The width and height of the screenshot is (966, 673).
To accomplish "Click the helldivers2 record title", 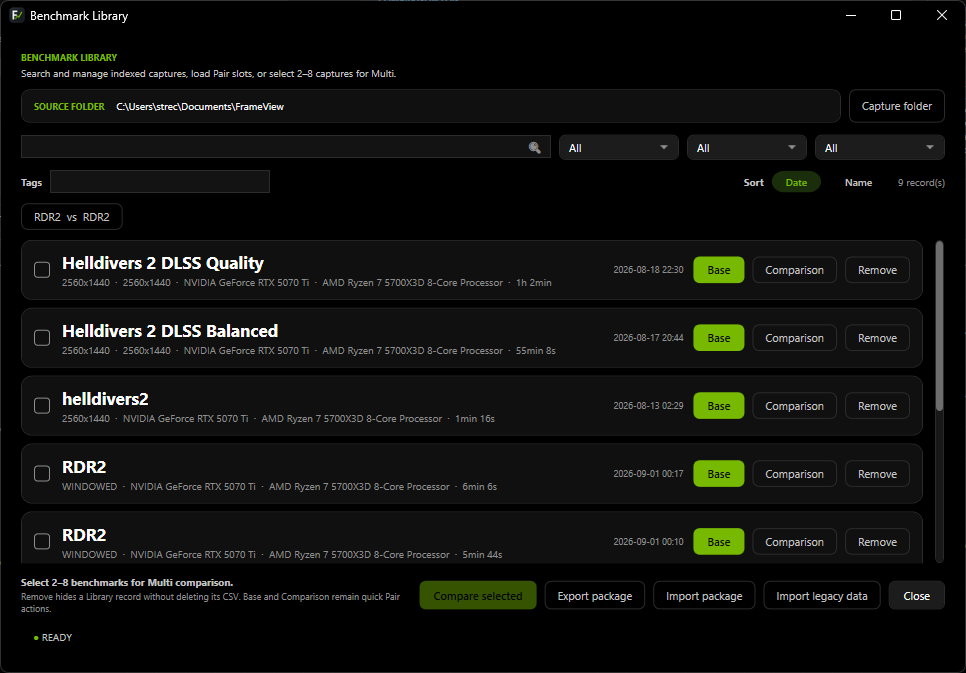I will [105, 399].
